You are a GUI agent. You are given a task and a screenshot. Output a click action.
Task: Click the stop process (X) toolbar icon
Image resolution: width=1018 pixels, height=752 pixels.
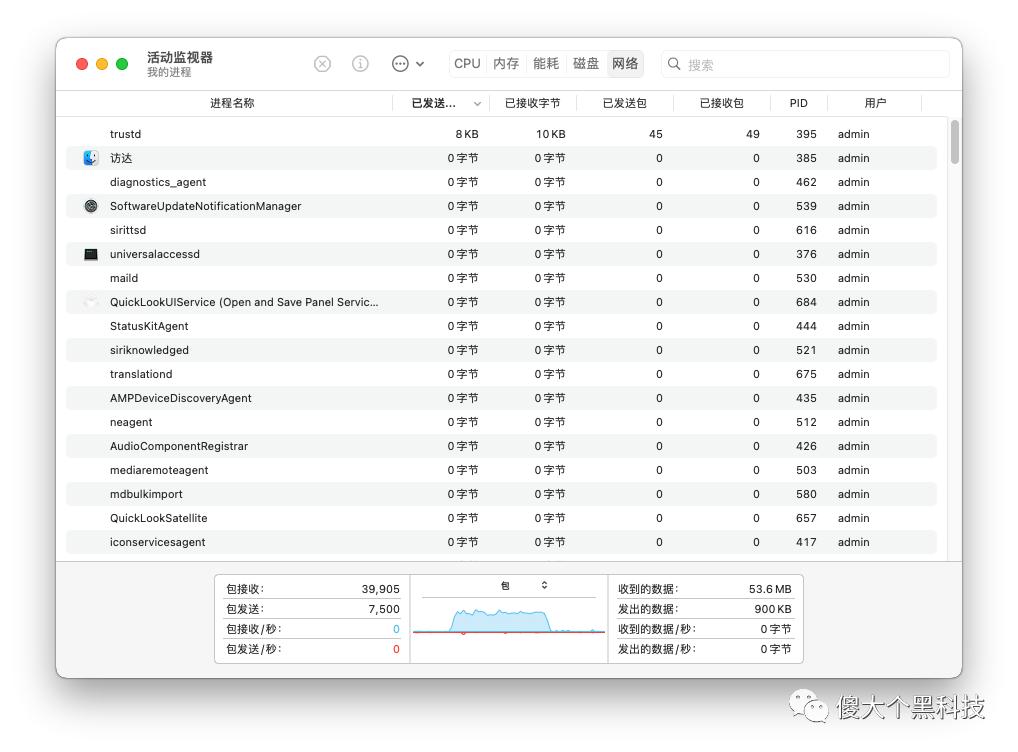[x=322, y=64]
